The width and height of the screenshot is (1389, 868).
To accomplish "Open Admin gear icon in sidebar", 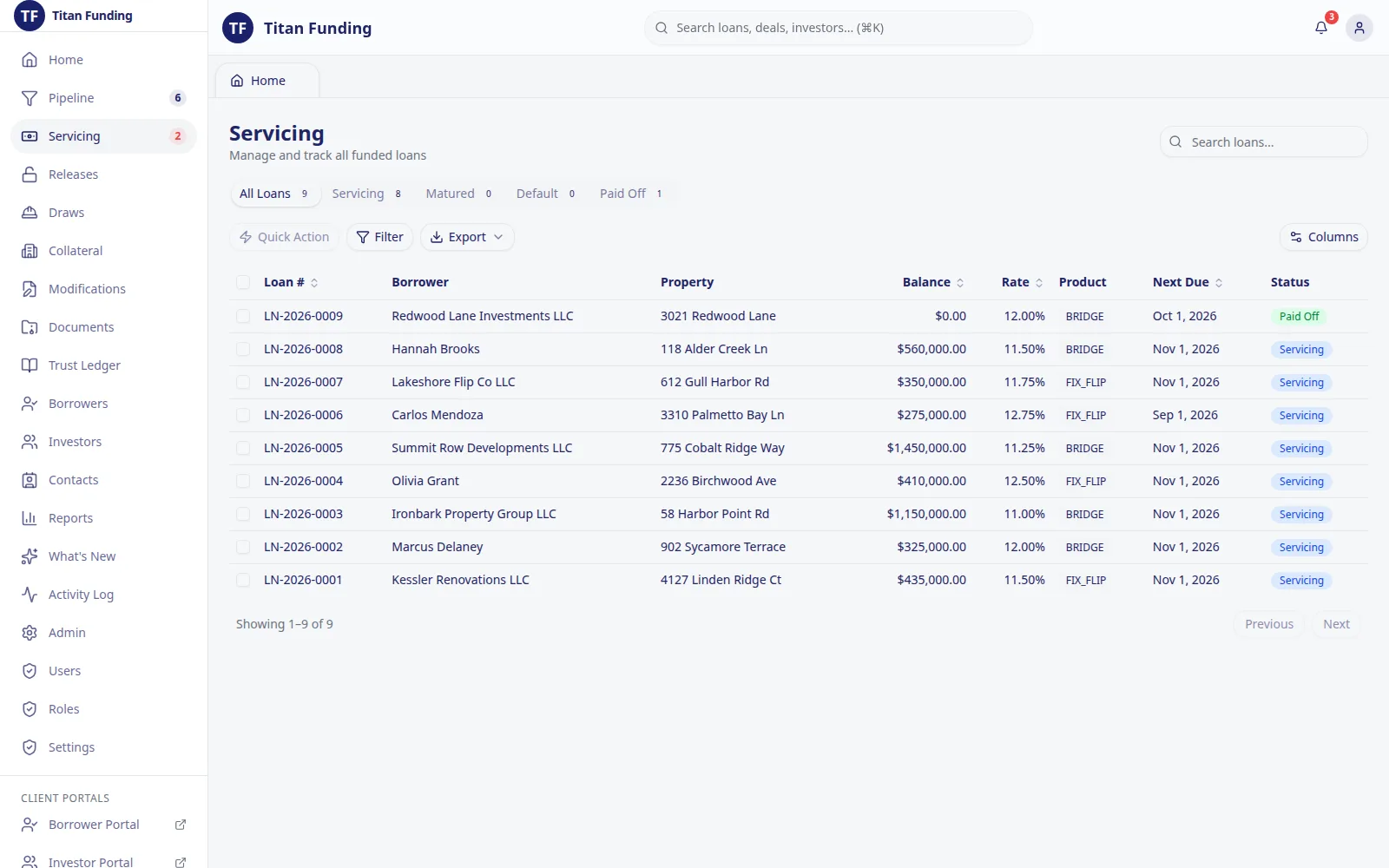I will click(30, 633).
